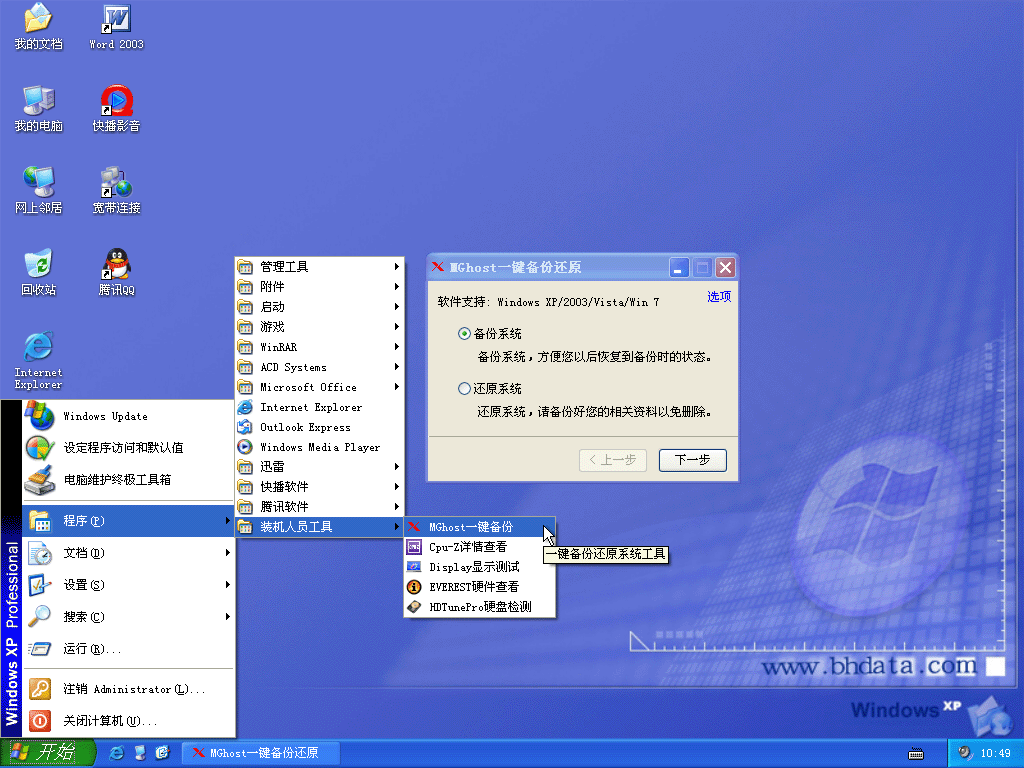Launch Outlook Express from Programs menu
Screen dimensions: 1024x768
pyautogui.click(x=319, y=427)
